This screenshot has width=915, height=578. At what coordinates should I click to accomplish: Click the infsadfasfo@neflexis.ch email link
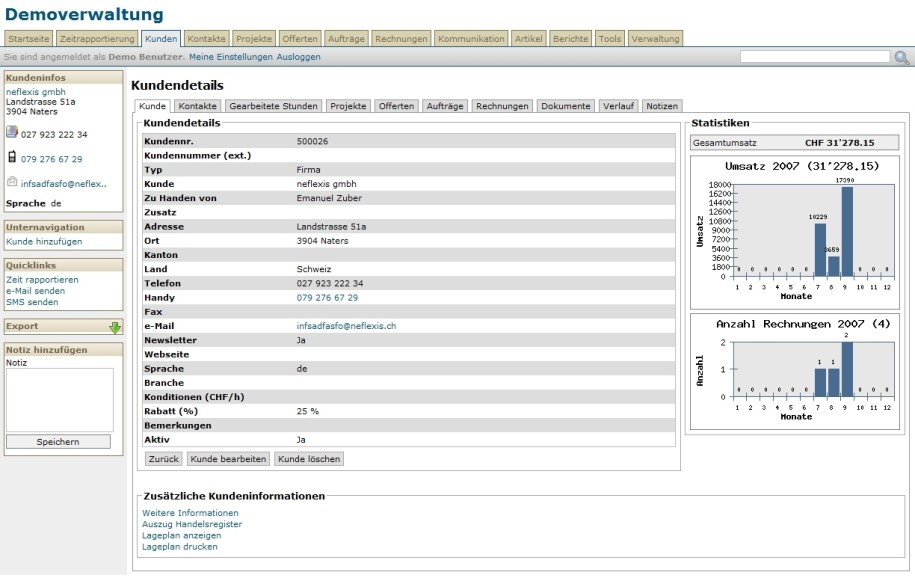(346, 326)
